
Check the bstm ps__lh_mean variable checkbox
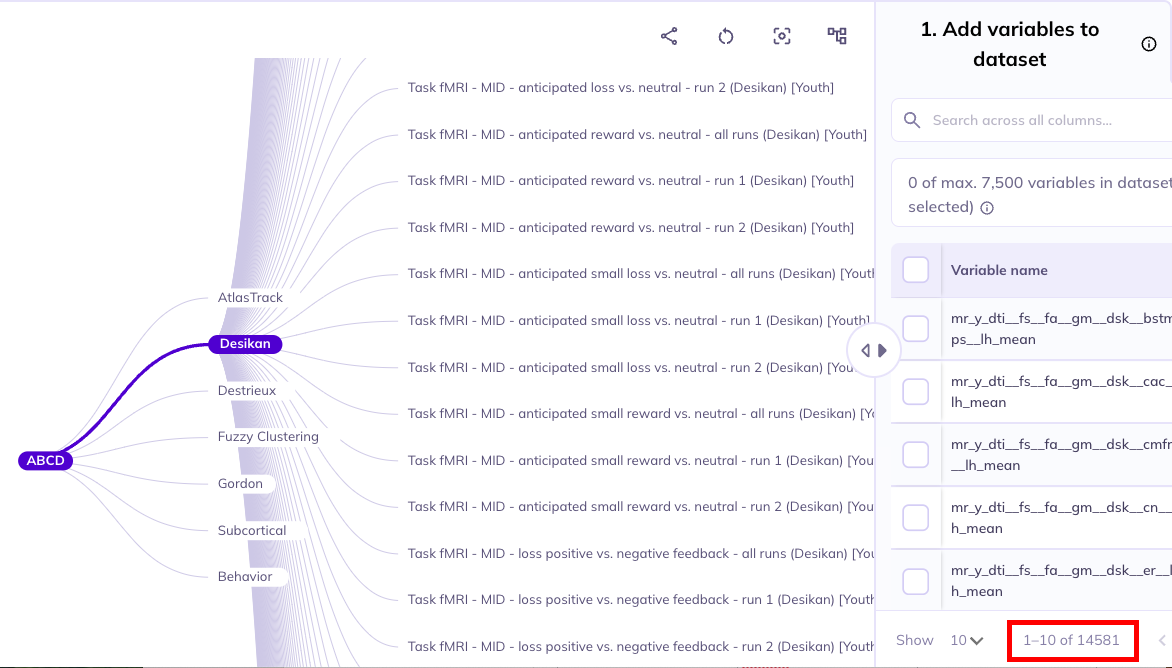point(916,329)
